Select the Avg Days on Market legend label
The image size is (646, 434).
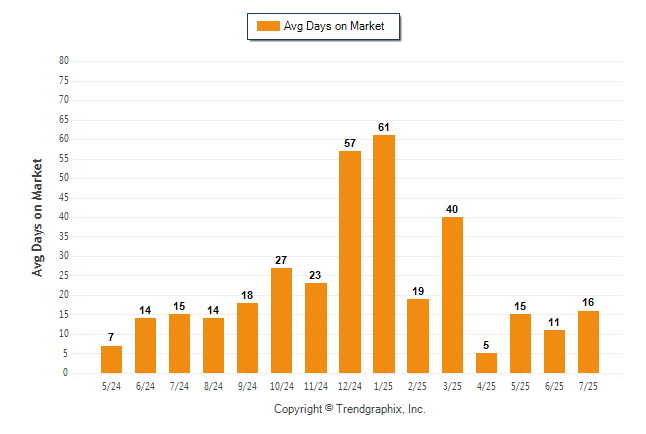point(334,26)
